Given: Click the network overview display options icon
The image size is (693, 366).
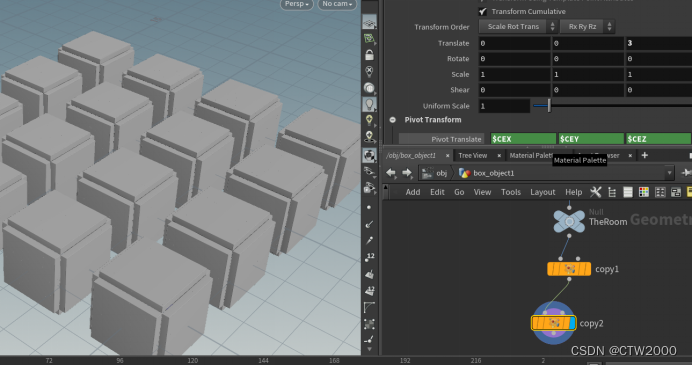Looking at the screenshot, I should coord(676,192).
